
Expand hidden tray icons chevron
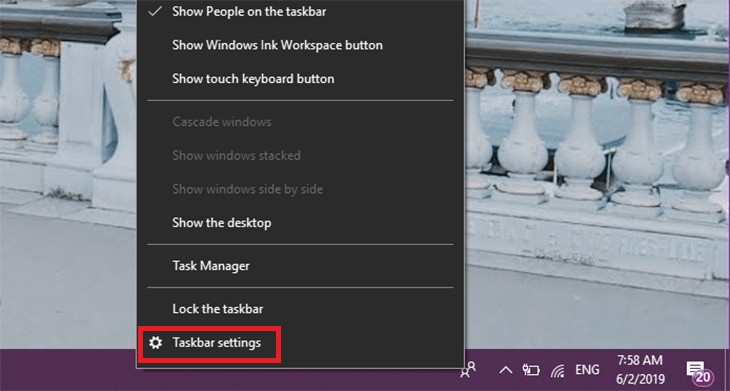[506, 370]
